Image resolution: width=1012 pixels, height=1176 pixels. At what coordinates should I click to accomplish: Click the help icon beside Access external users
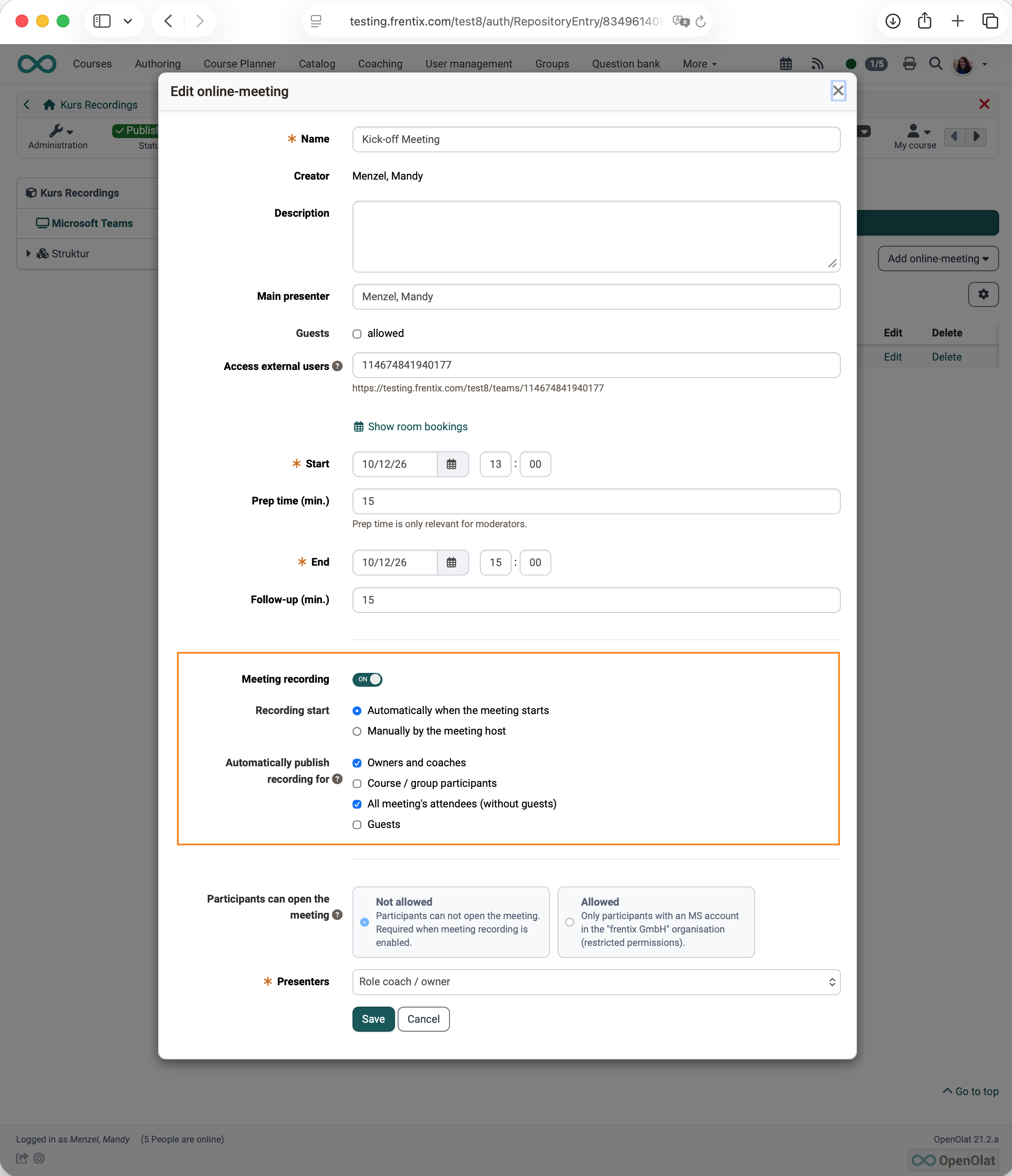337,366
